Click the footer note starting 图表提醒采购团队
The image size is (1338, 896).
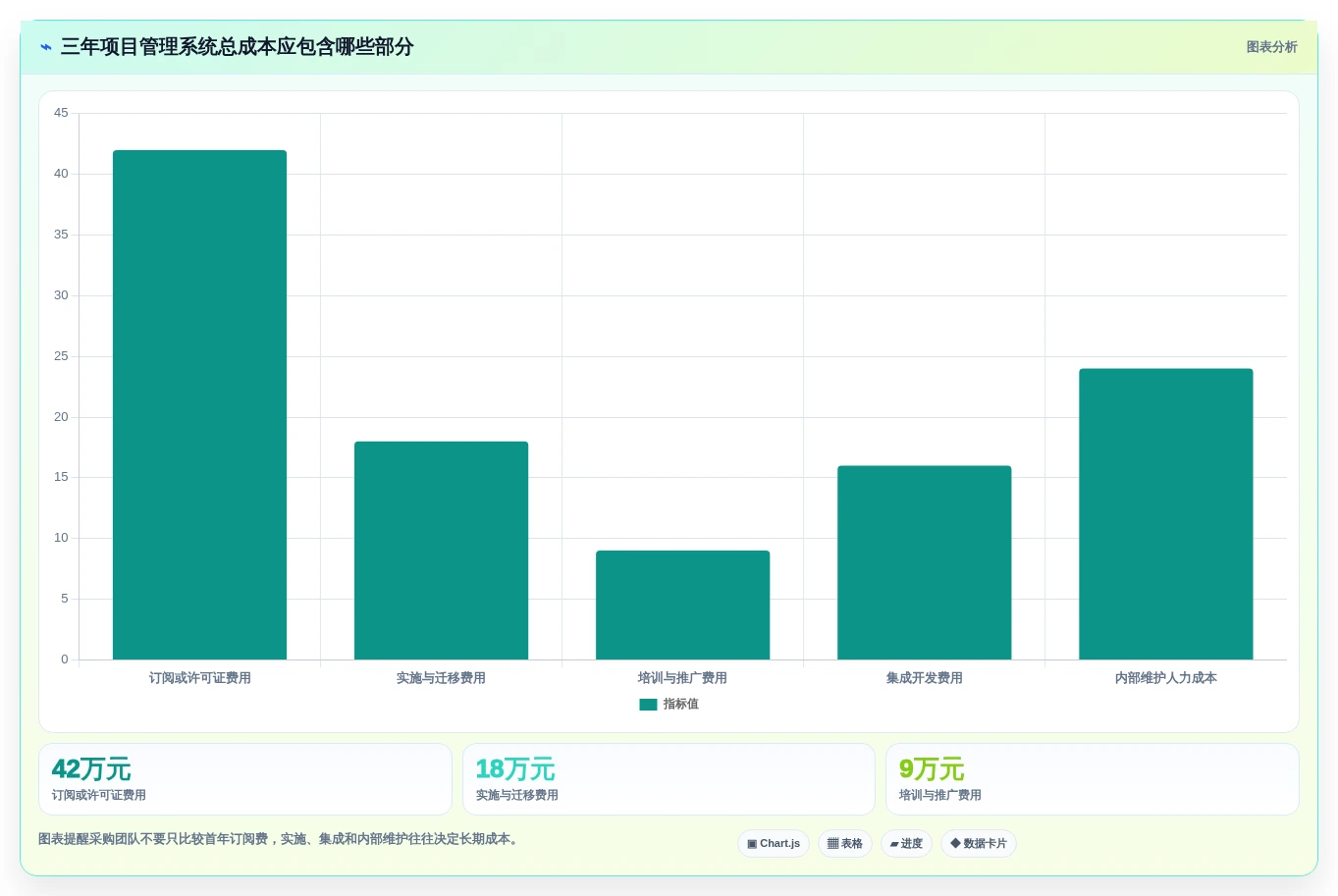pyautogui.click(x=281, y=839)
